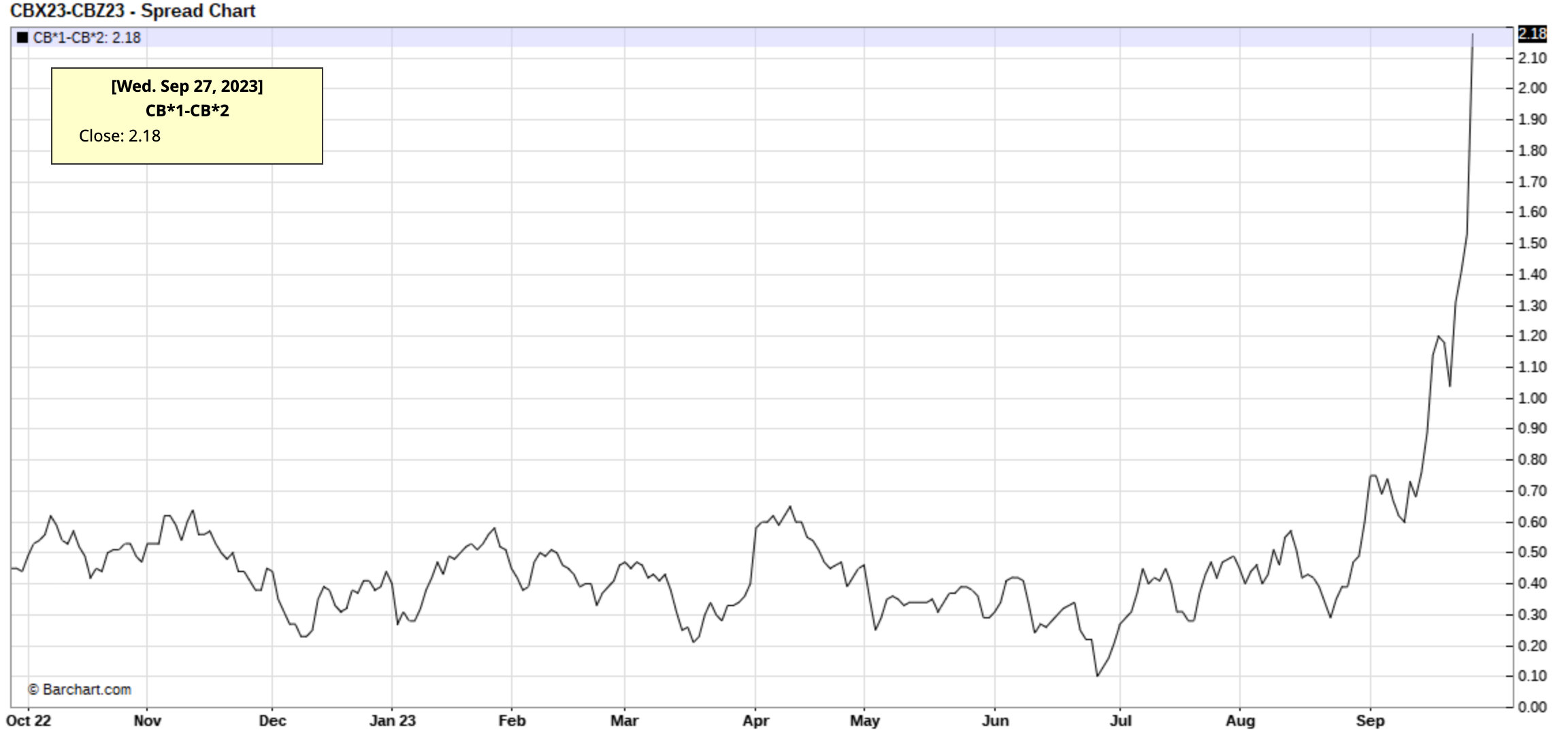Click the 0.00 label at the axis bottom

1532,707
